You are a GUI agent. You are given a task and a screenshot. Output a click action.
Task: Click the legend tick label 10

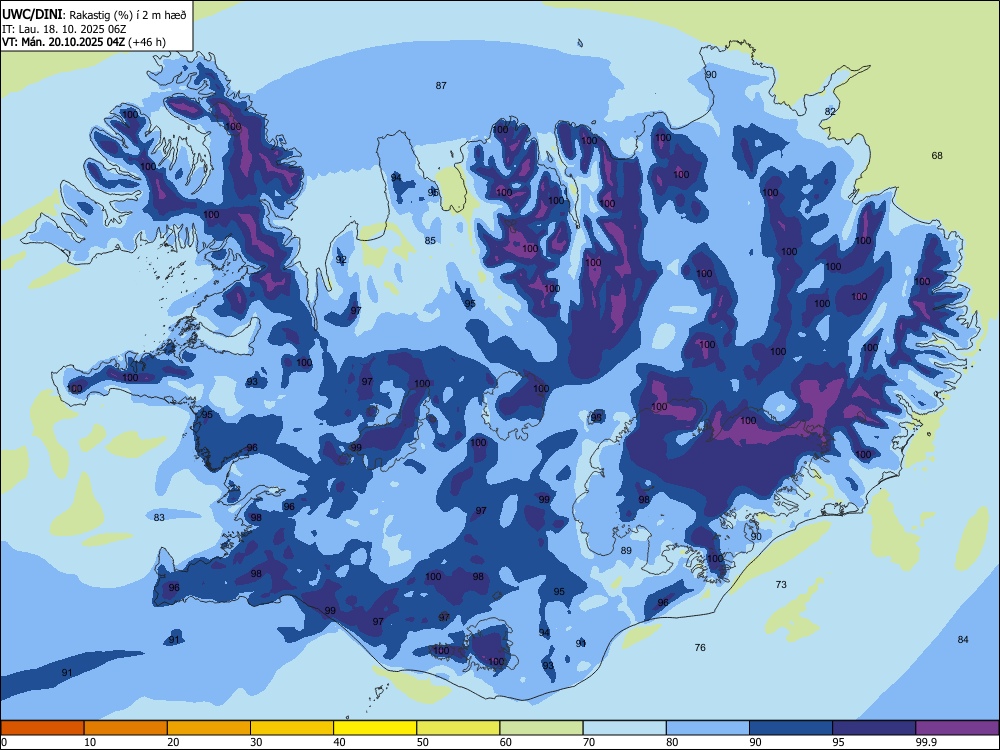(x=90, y=742)
